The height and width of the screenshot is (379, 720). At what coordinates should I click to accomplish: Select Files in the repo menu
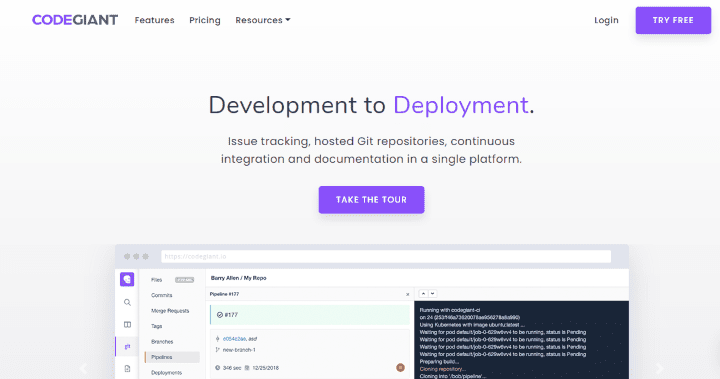(x=157, y=280)
